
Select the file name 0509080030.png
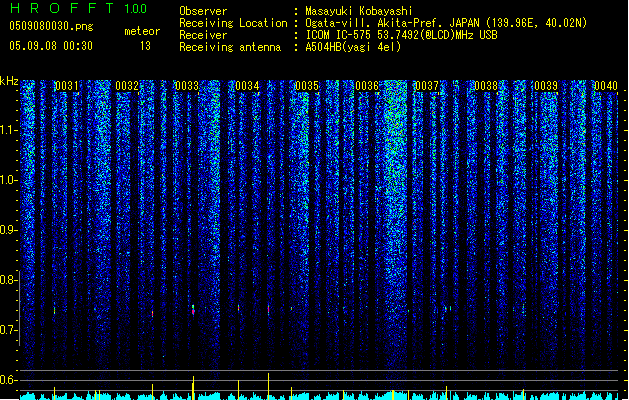[x=51, y=26]
